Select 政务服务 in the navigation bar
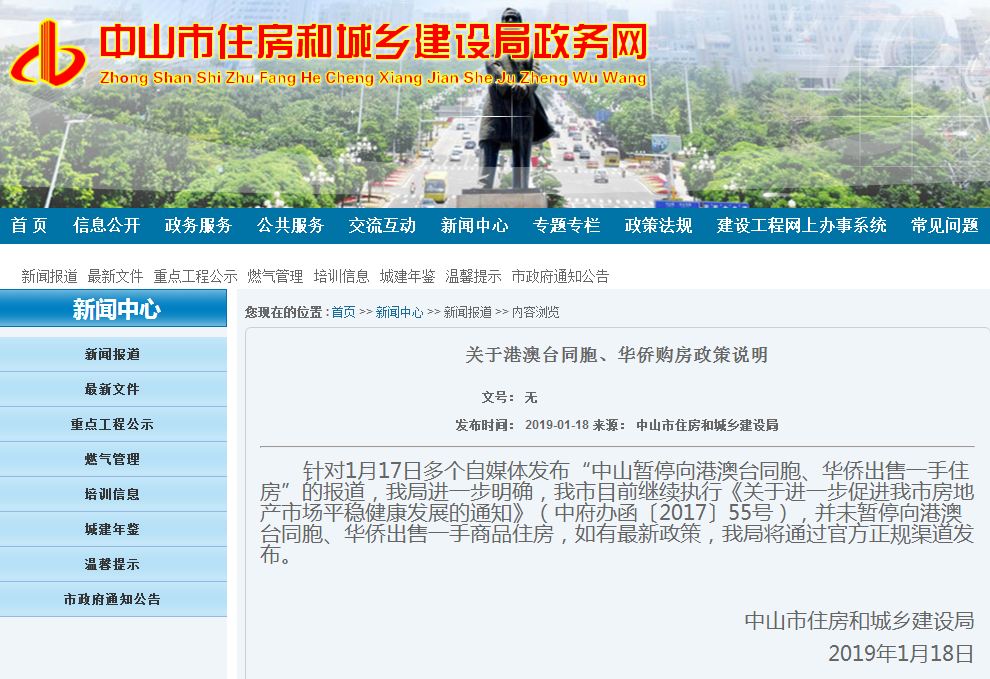990x679 pixels. pos(198,226)
